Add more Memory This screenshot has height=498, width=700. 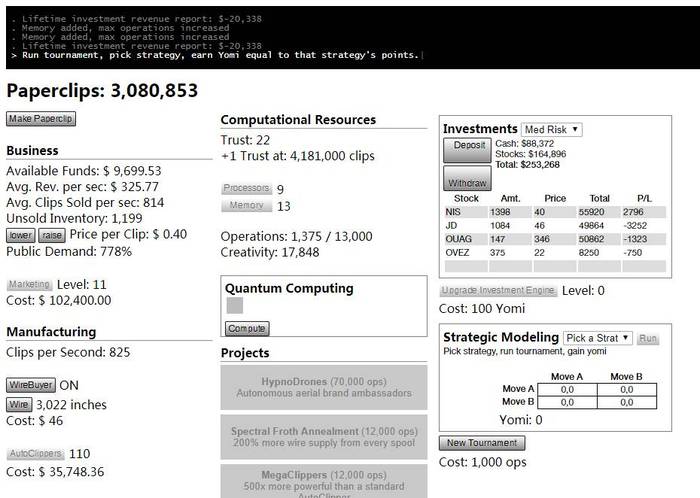pos(246,205)
